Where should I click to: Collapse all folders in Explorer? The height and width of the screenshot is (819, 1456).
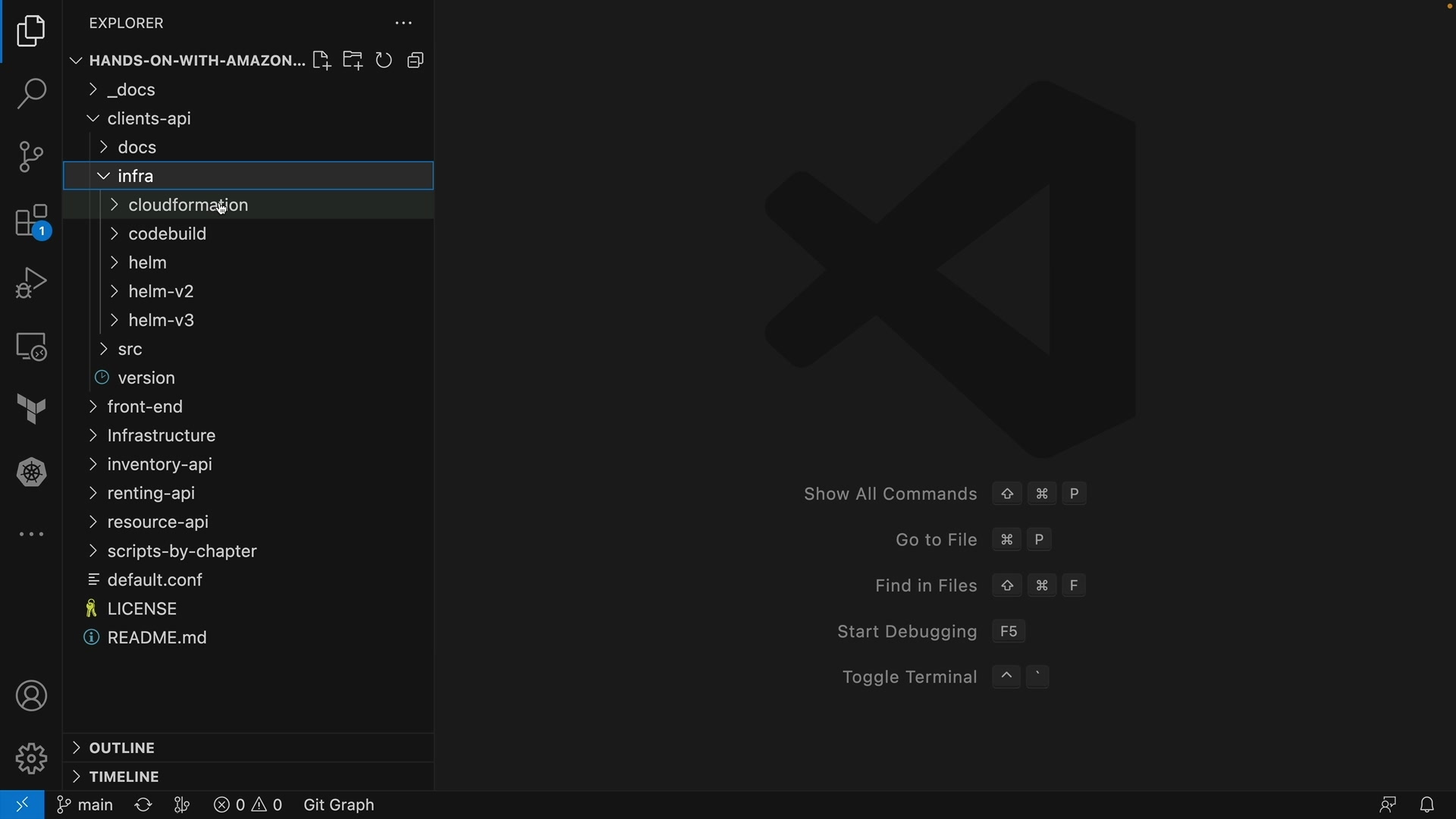(416, 61)
